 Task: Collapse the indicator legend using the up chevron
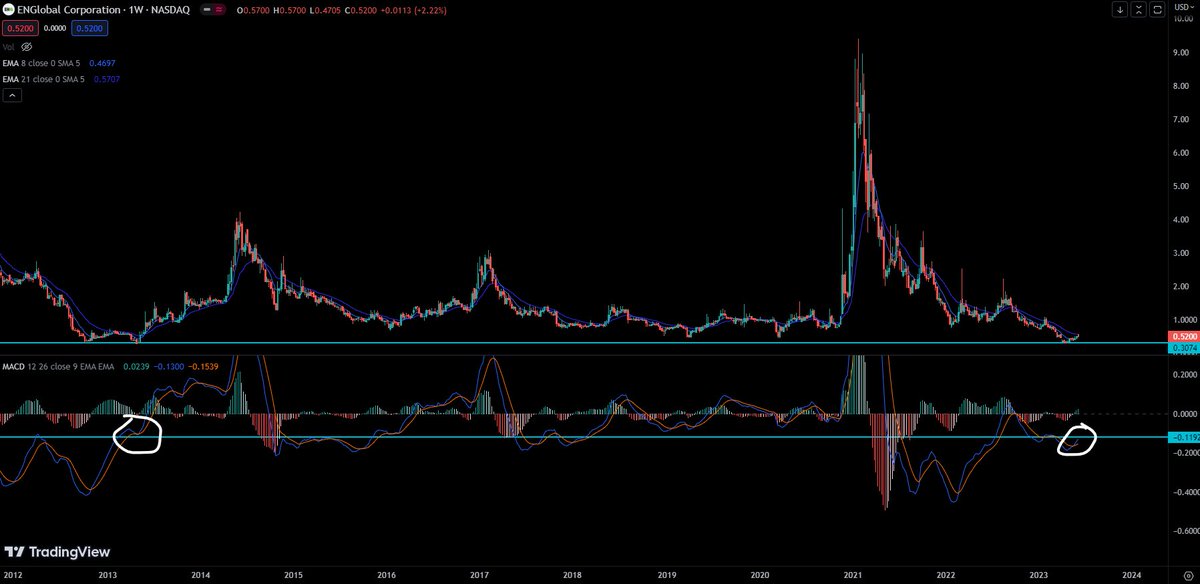click(x=11, y=94)
